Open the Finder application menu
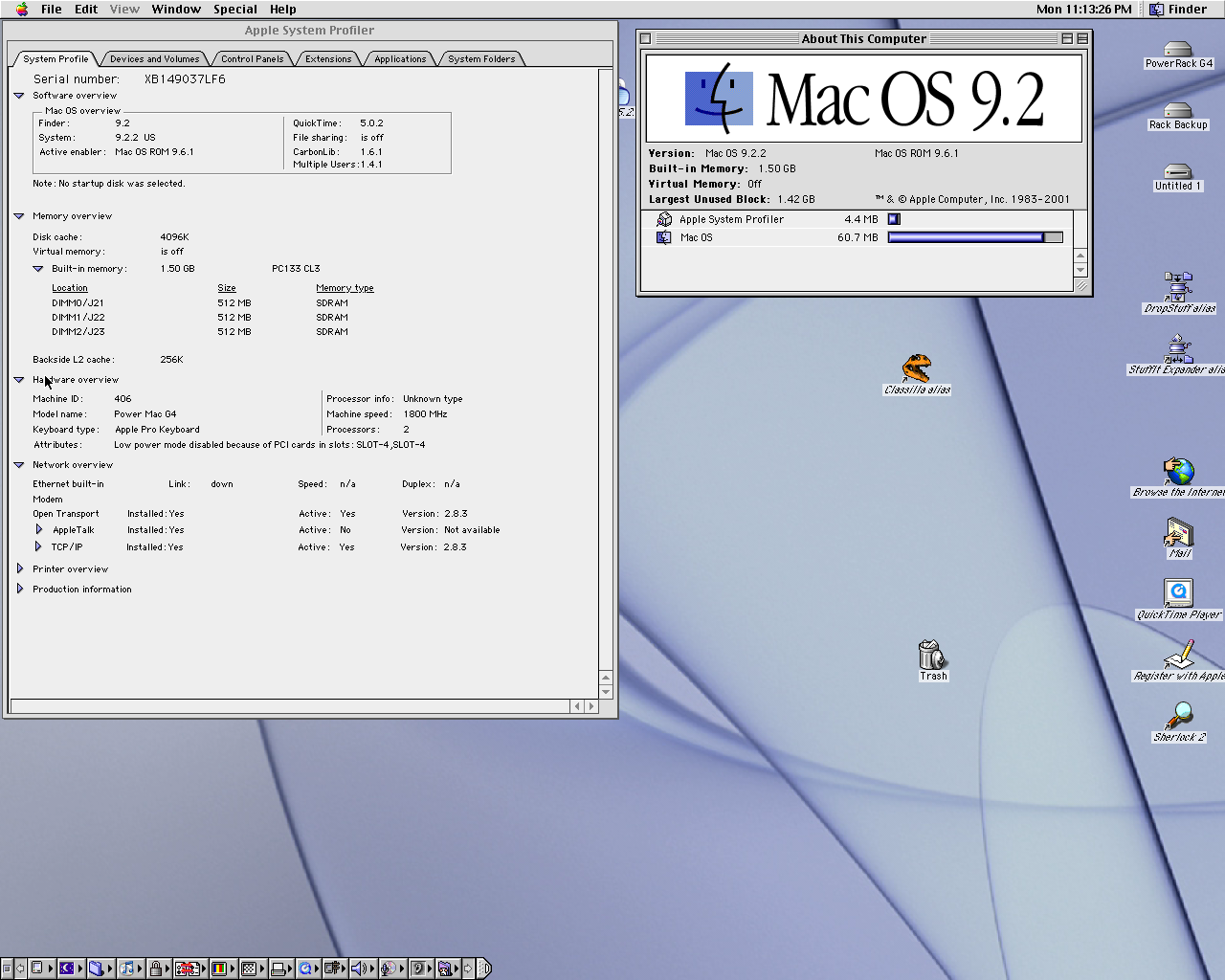 [1179, 10]
